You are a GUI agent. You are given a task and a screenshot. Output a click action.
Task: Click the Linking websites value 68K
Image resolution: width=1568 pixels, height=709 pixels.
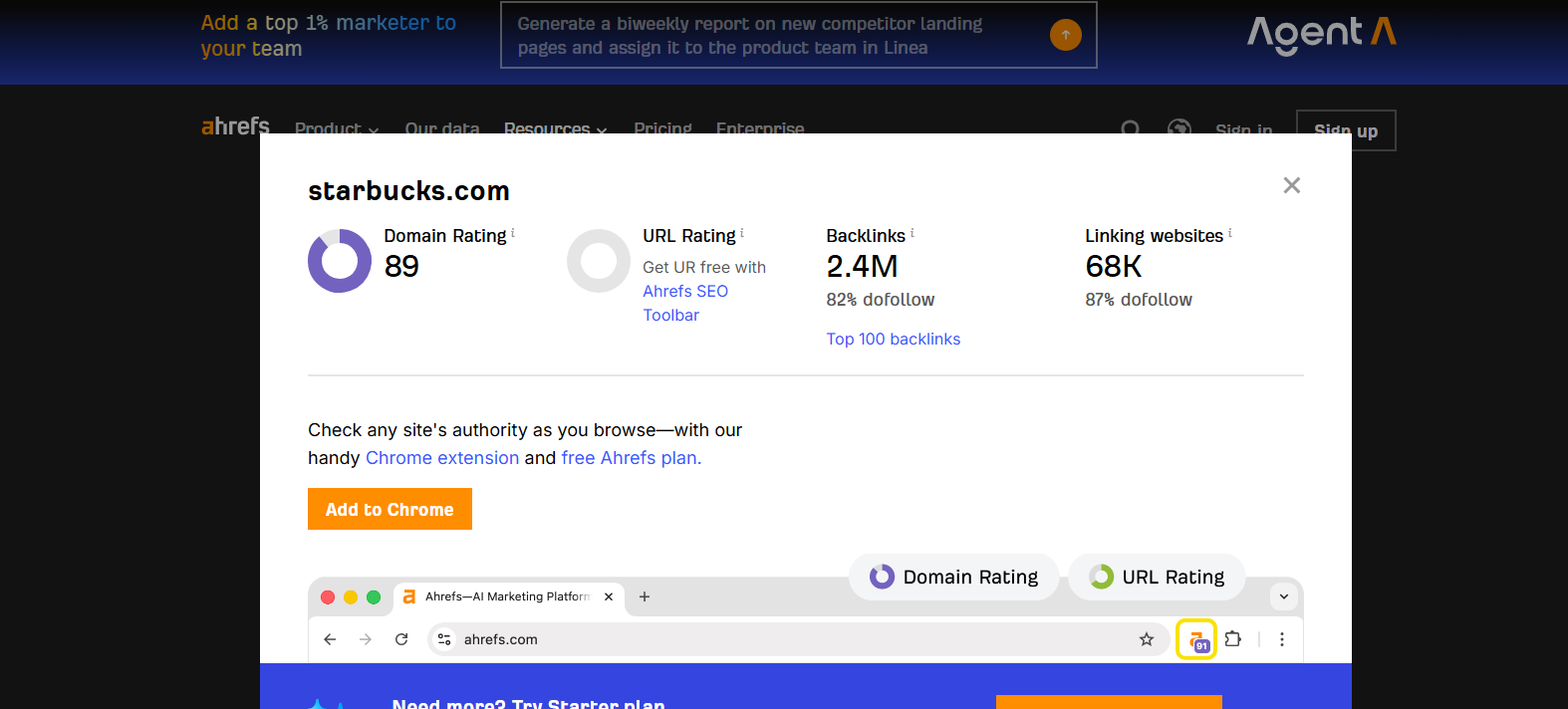pos(1114,267)
